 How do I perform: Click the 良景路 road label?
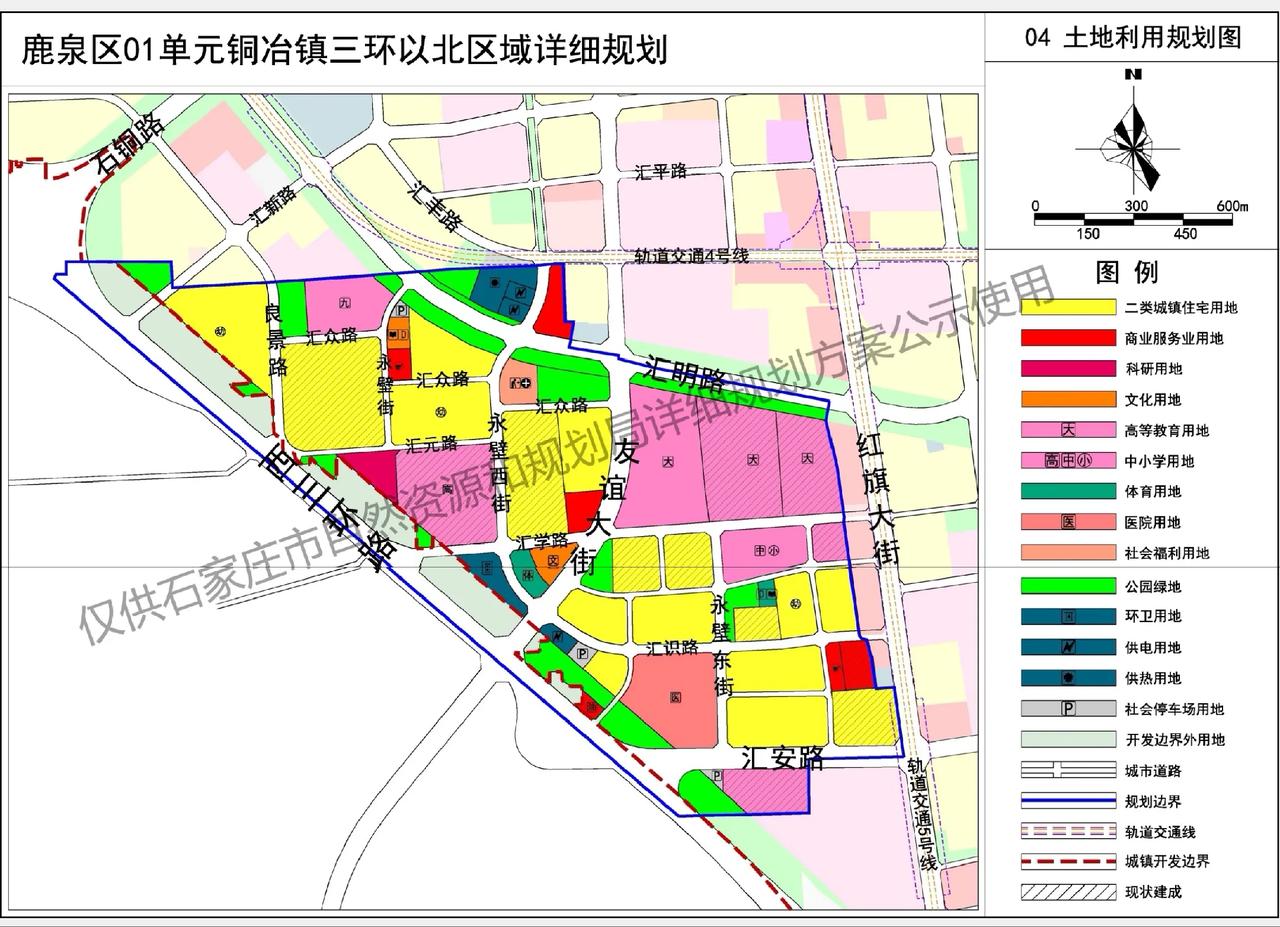tap(275, 340)
